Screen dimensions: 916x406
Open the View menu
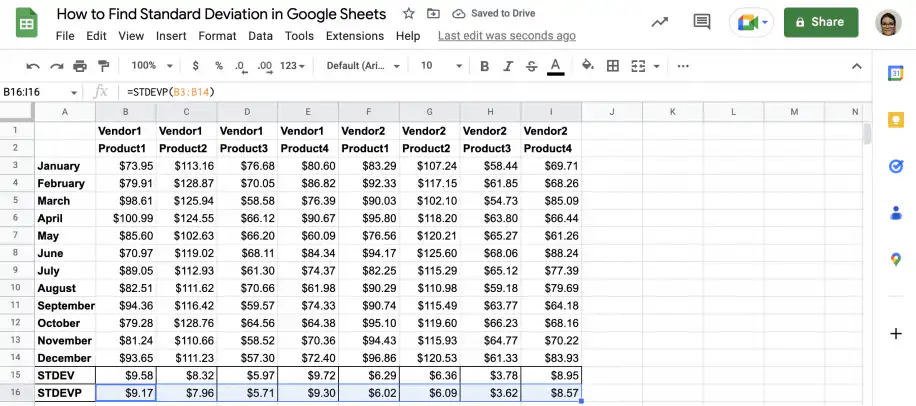point(131,36)
